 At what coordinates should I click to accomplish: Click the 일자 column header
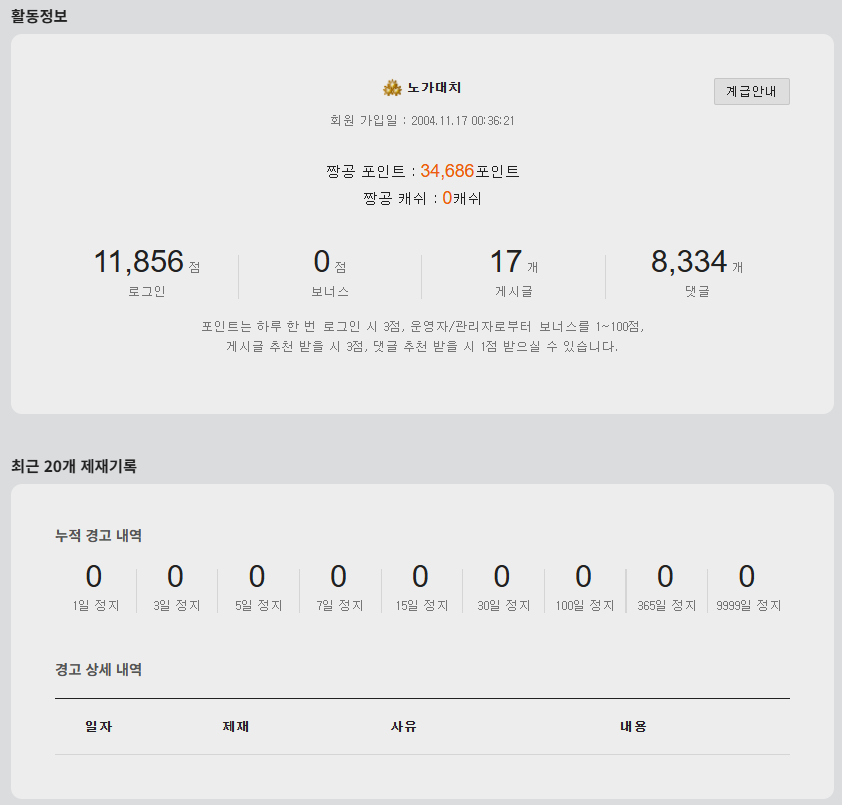point(99,726)
